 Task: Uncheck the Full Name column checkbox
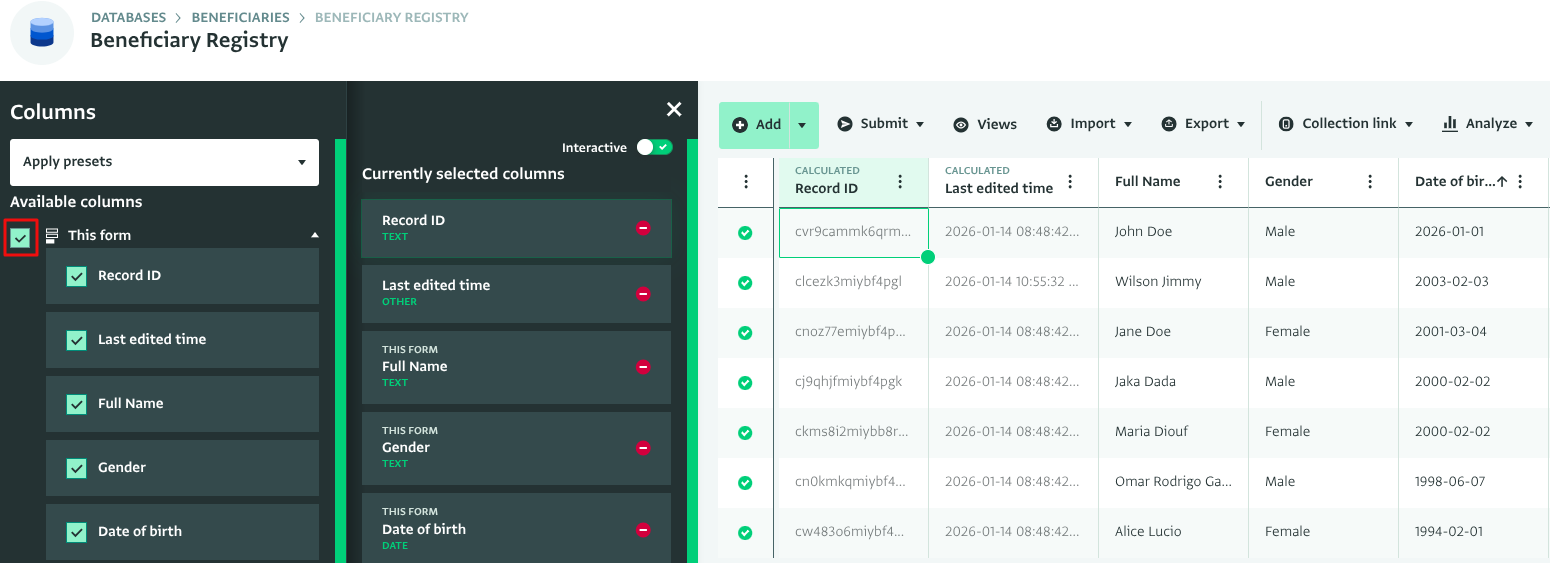[x=77, y=404]
